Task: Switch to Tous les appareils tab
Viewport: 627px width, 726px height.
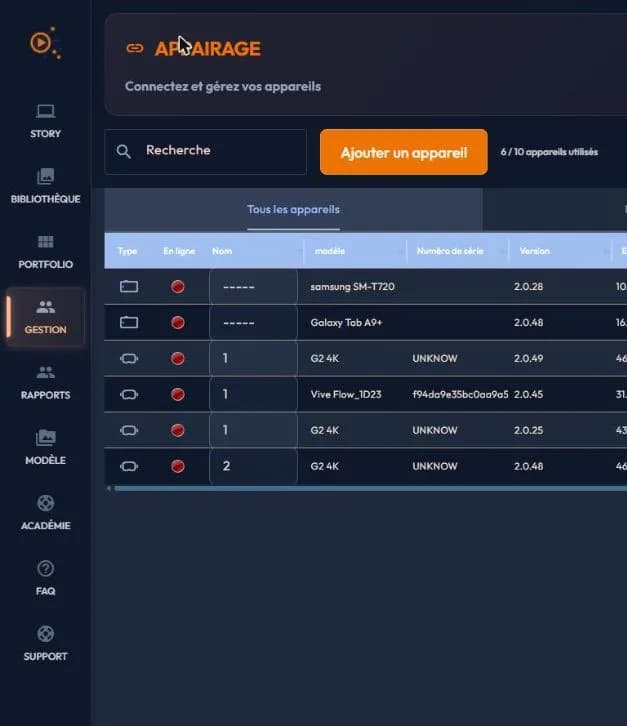Action: 293,209
